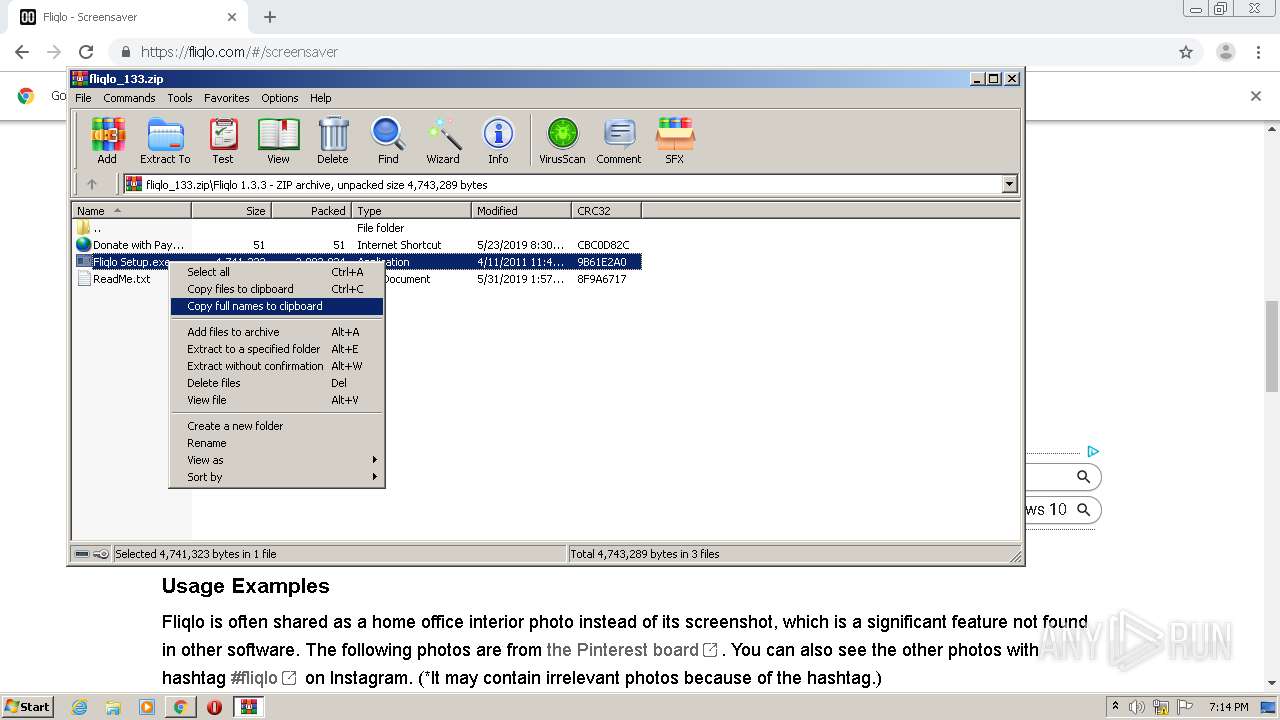Image resolution: width=1280 pixels, height=720 pixels.
Task: Click the Windows Start button
Action: pyautogui.click(x=27, y=707)
